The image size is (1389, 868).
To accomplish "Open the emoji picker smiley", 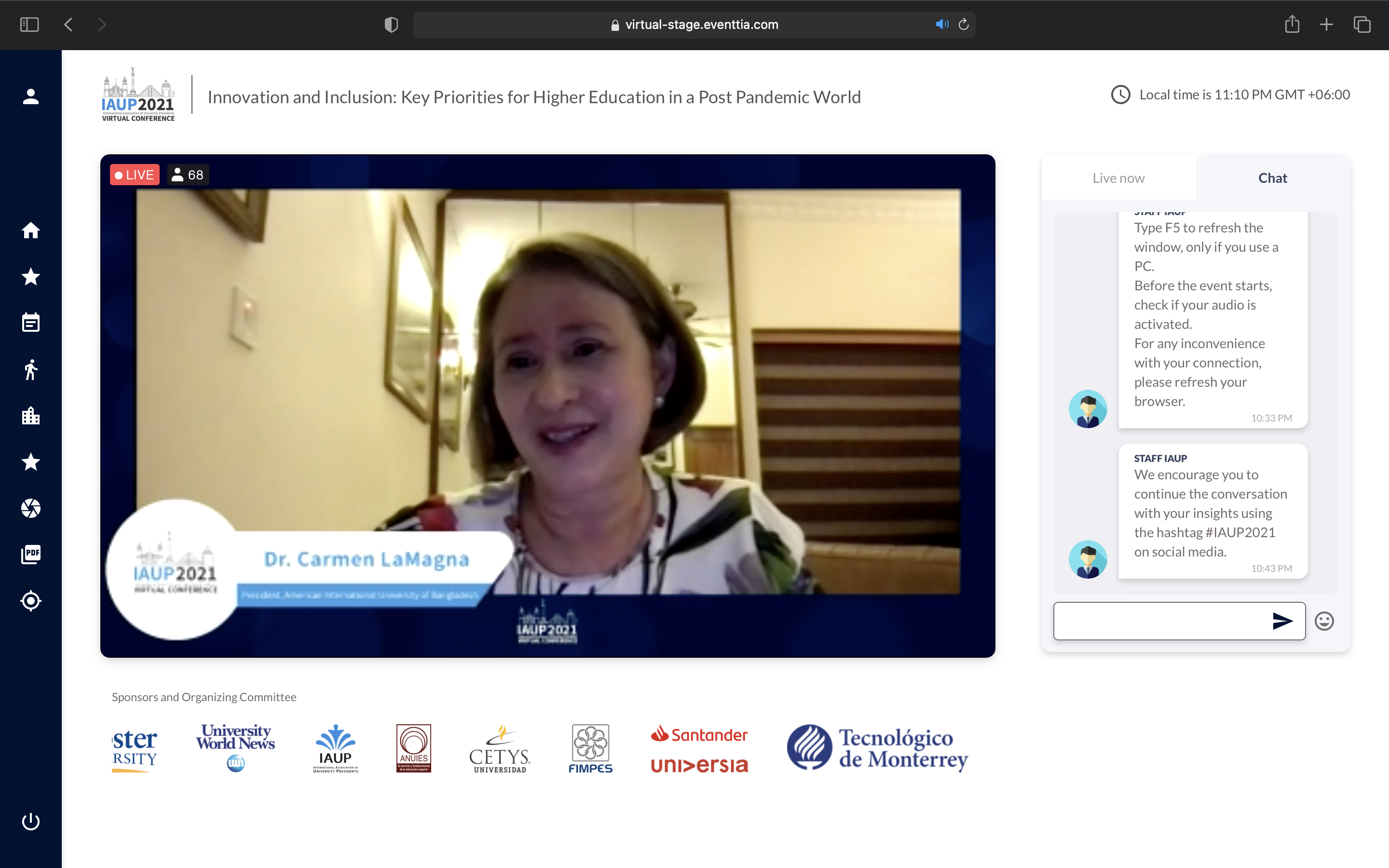I will click(1323, 621).
